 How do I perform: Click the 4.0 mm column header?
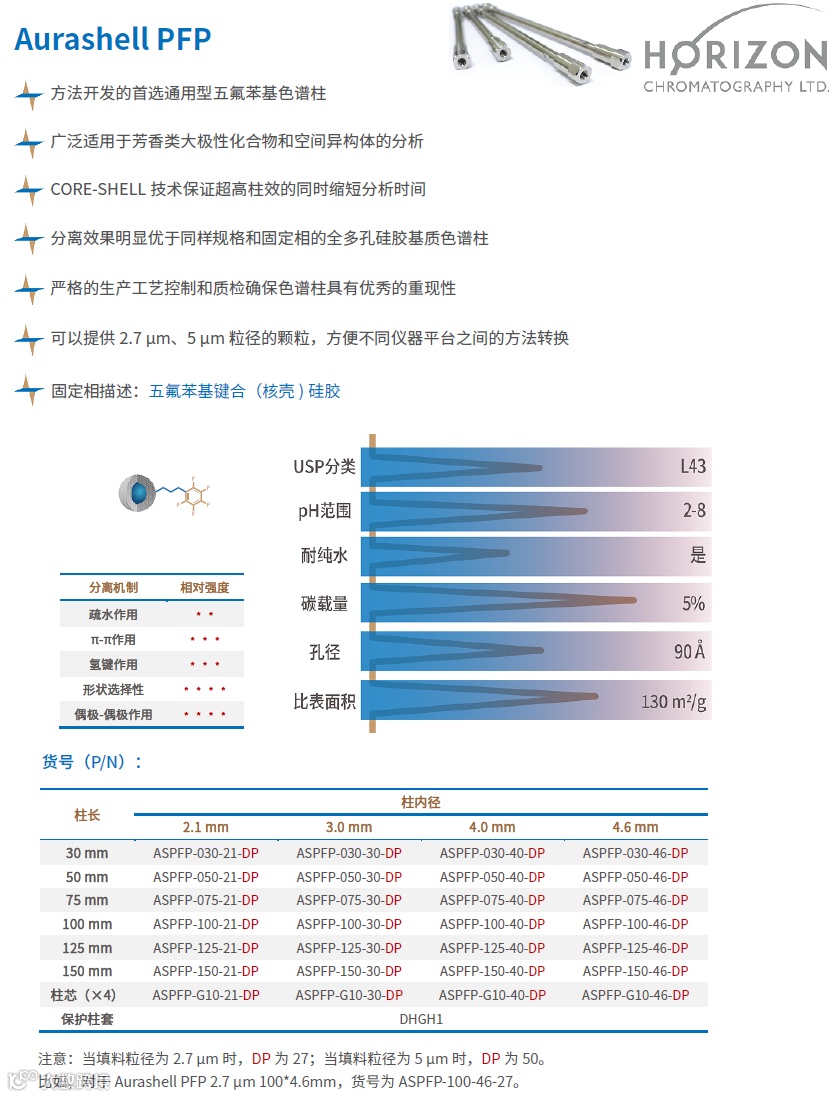coord(492,828)
